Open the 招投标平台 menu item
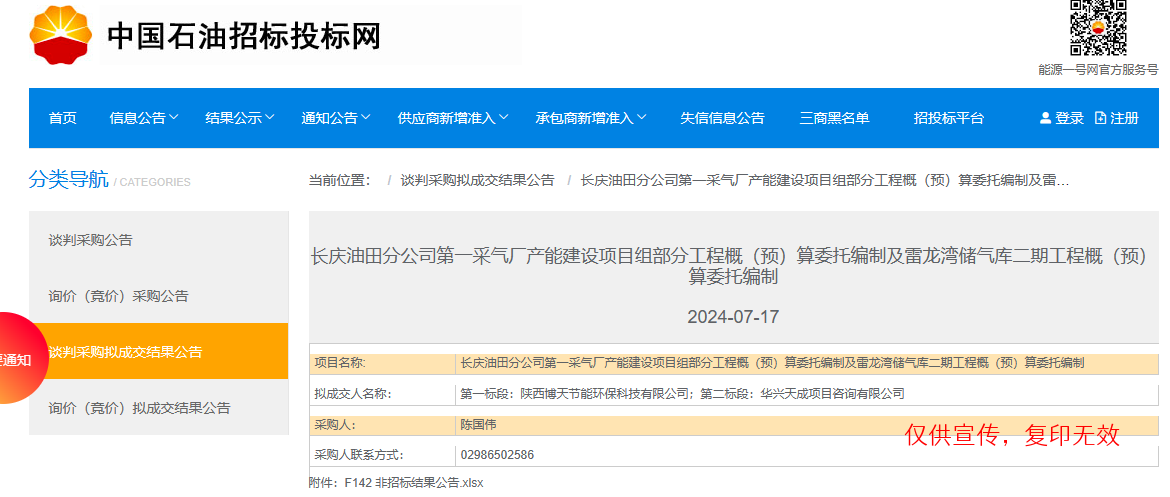1170x497 pixels. [948, 118]
